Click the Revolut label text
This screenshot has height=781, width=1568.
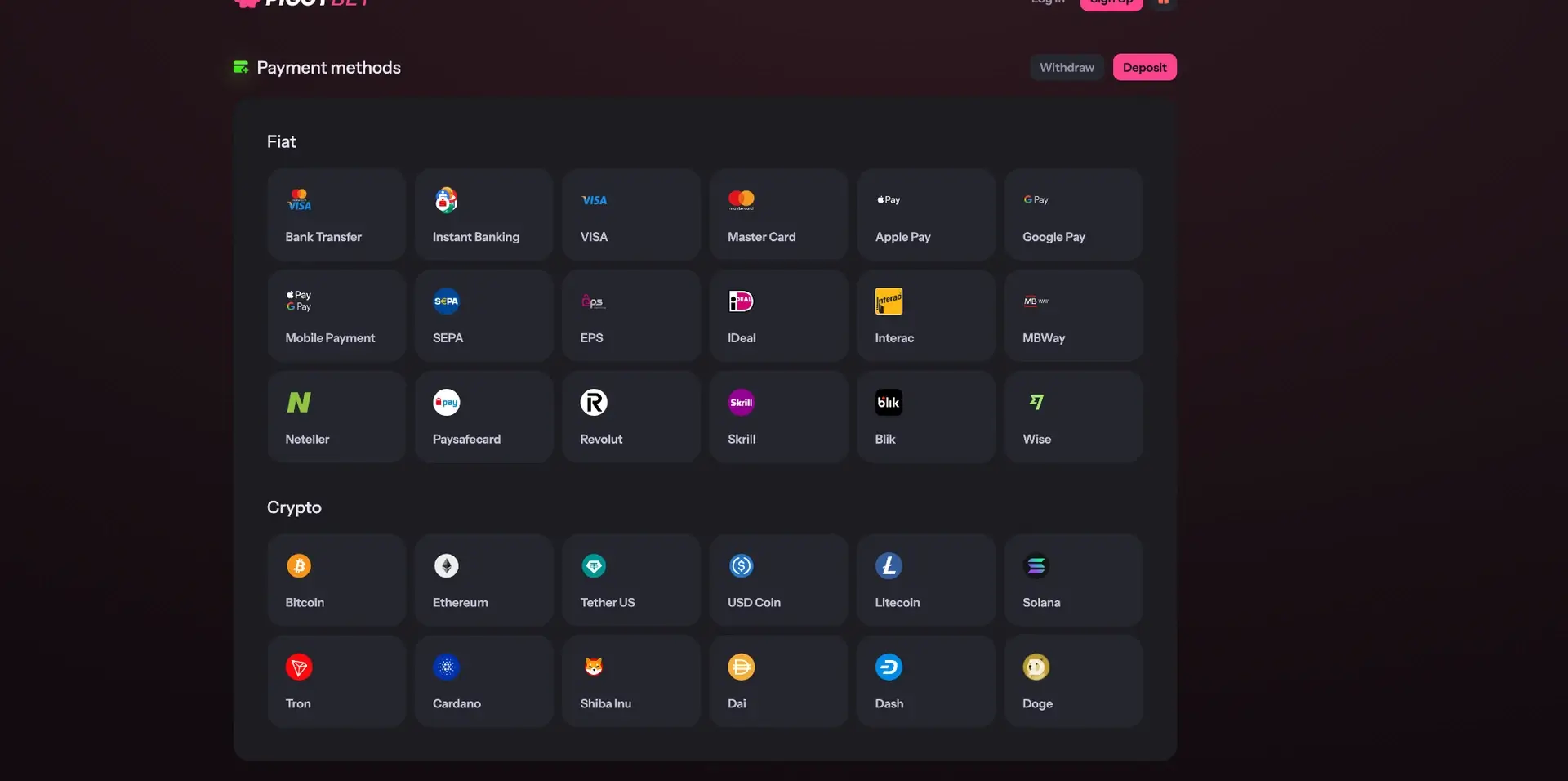pyautogui.click(x=601, y=440)
